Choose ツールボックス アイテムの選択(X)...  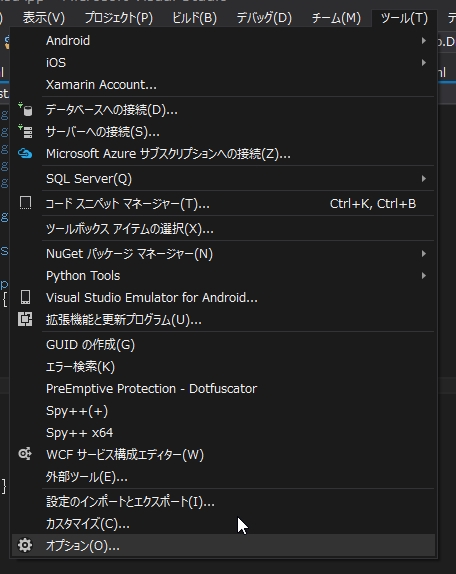[x=223, y=228]
